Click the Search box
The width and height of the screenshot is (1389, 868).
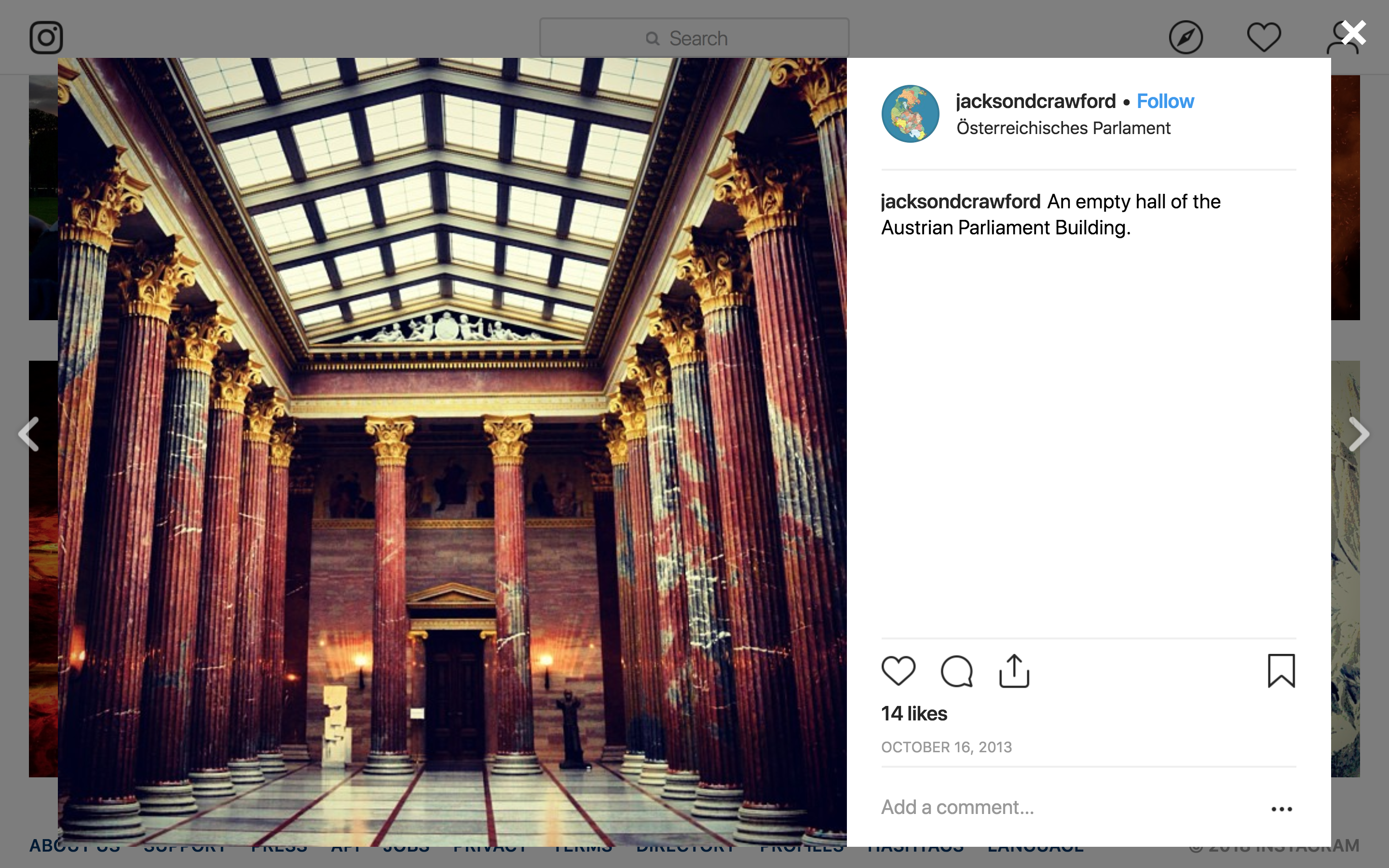pos(694,38)
